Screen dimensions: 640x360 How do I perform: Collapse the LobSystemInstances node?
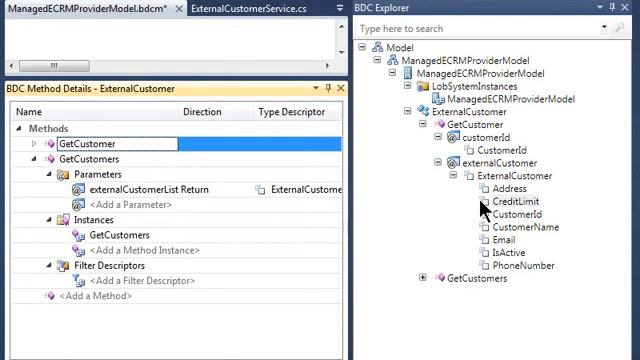(407, 85)
